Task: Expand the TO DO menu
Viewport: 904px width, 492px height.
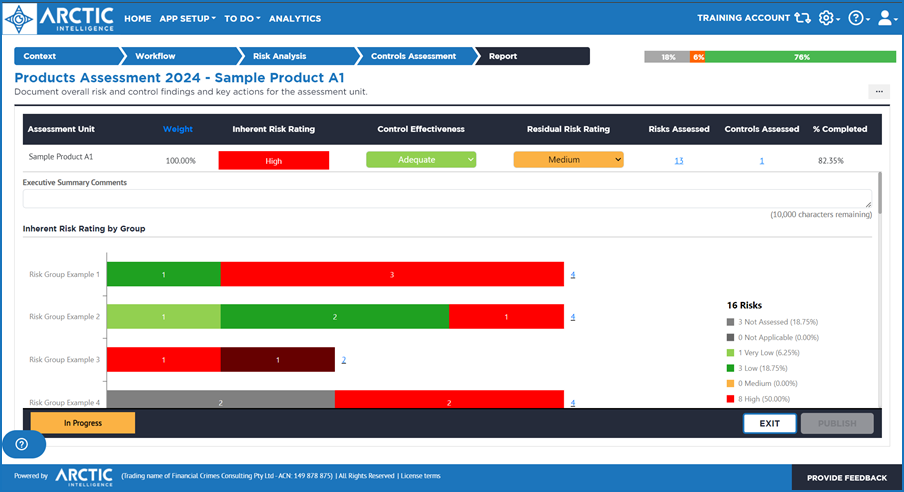Action: 242,18
